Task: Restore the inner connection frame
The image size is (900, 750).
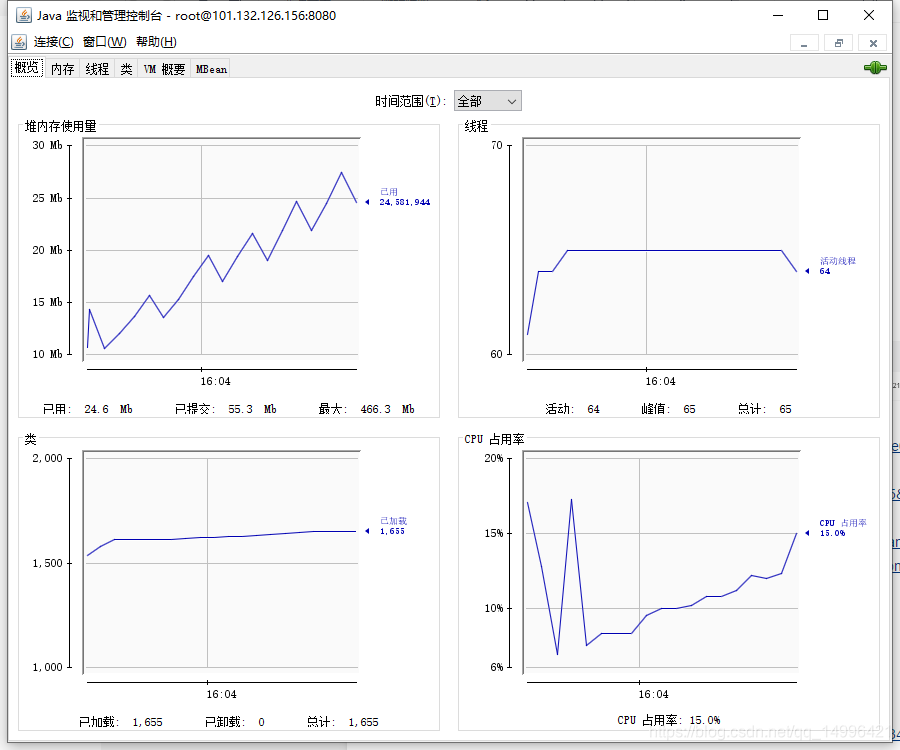Action: [839, 43]
